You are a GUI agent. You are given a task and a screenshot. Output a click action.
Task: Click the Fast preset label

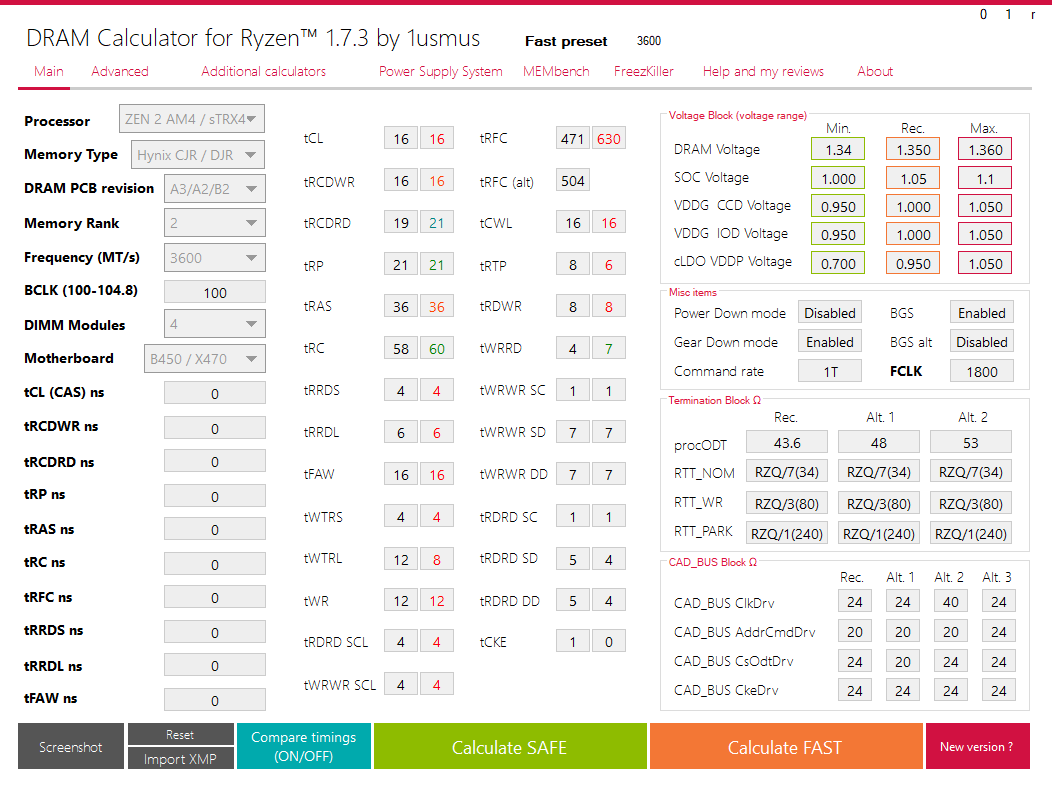click(x=566, y=41)
